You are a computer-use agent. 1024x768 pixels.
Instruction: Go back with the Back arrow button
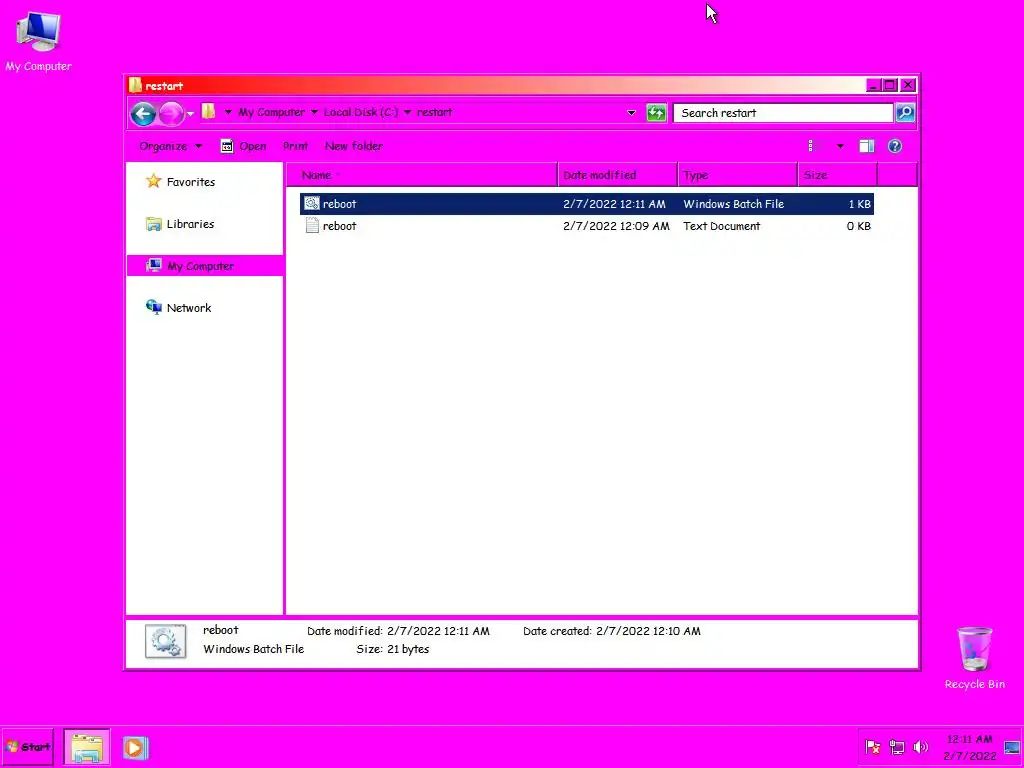pos(143,114)
